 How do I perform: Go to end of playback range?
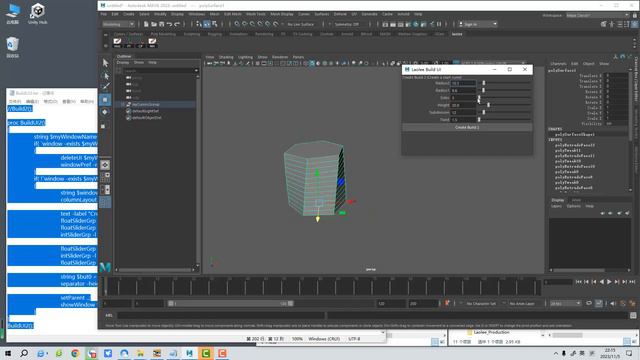[x=632, y=282]
